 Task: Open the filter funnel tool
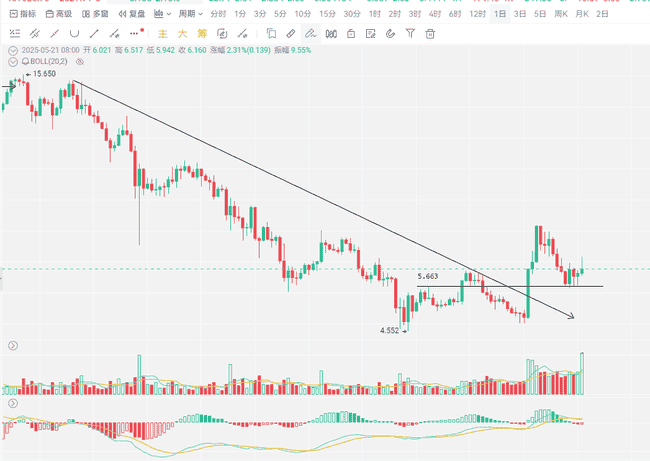(x=410, y=33)
